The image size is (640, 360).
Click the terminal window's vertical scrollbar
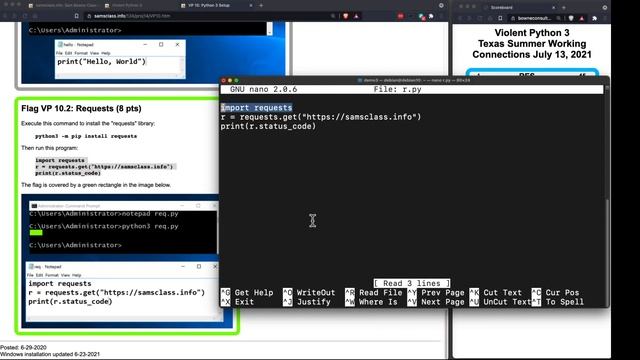tap(607, 196)
